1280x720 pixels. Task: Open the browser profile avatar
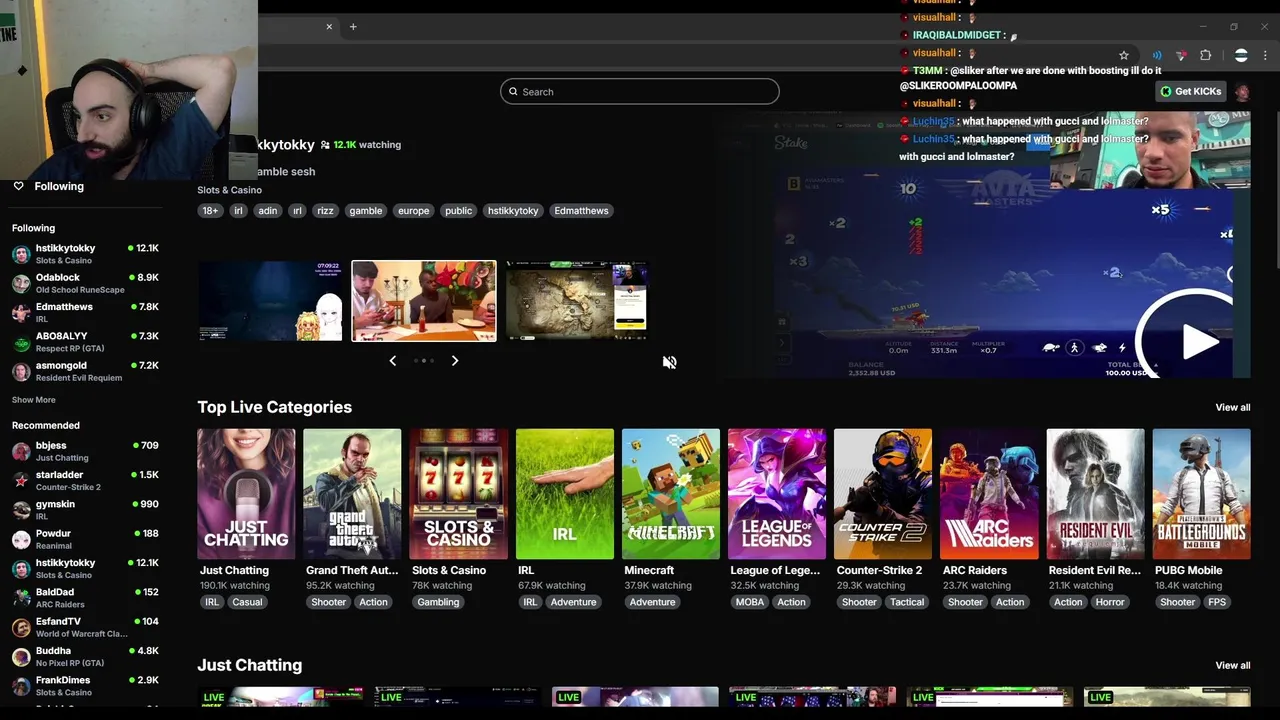coord(1241,55)
